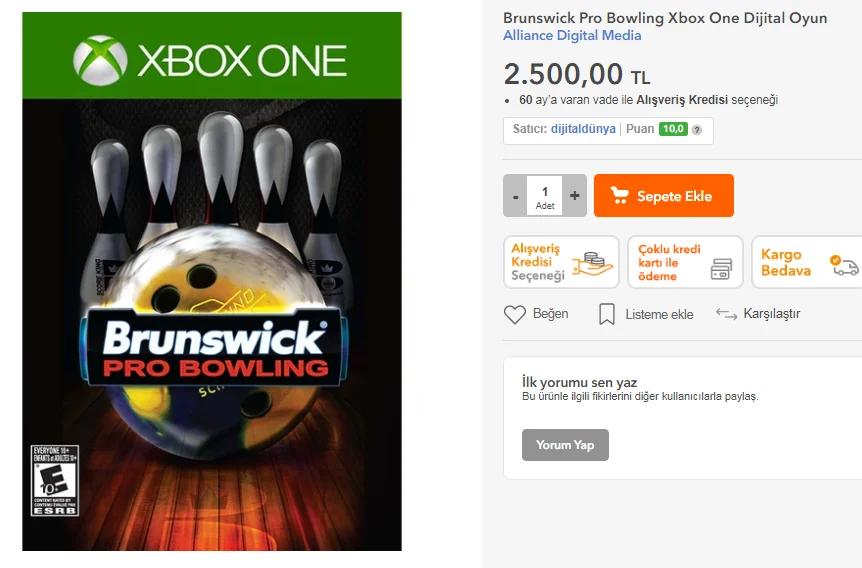This screenshot has width=862, height=568.
Task: Click the Adet quantity input field
Action: 545,196
